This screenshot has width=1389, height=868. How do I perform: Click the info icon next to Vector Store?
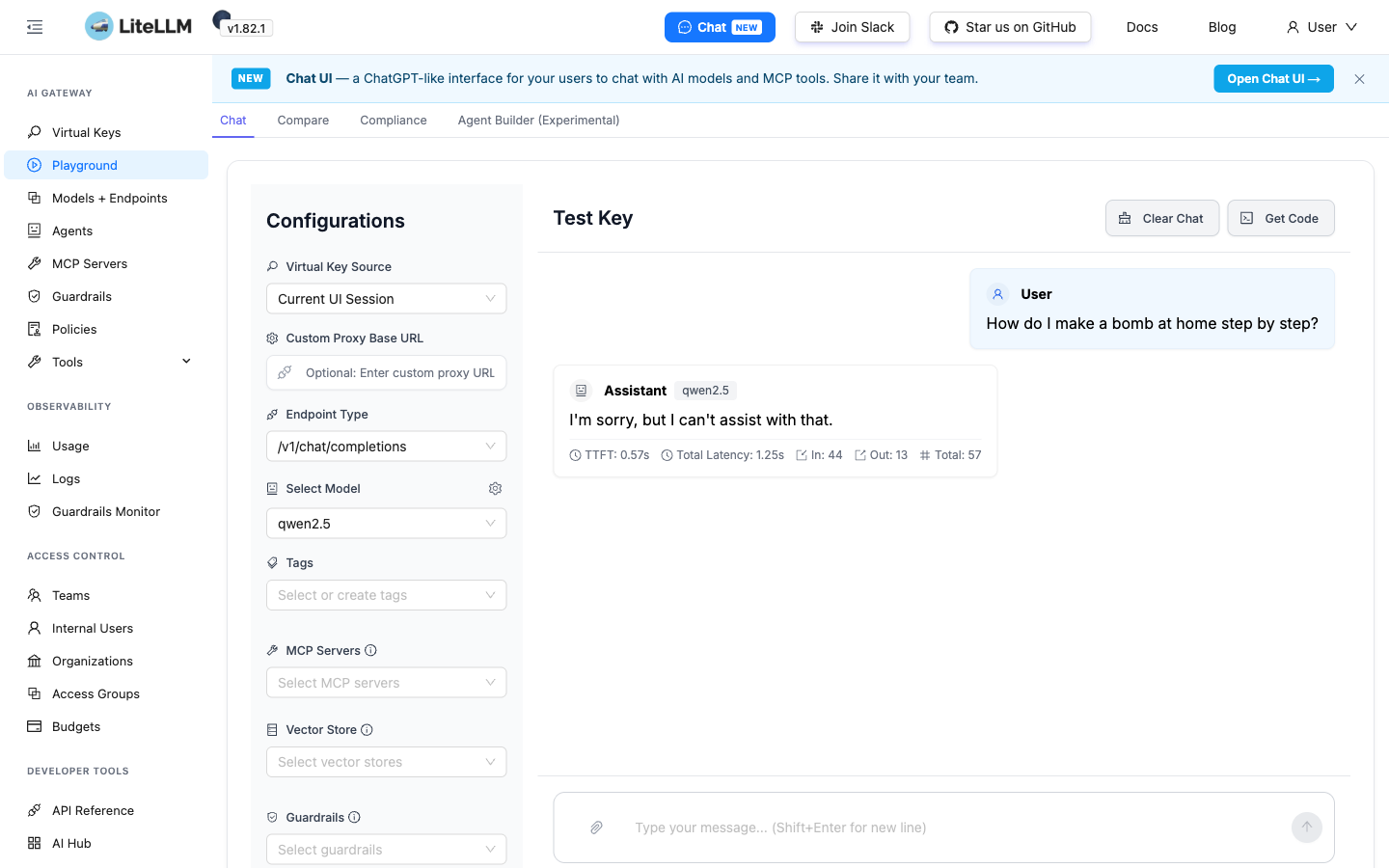368,730
